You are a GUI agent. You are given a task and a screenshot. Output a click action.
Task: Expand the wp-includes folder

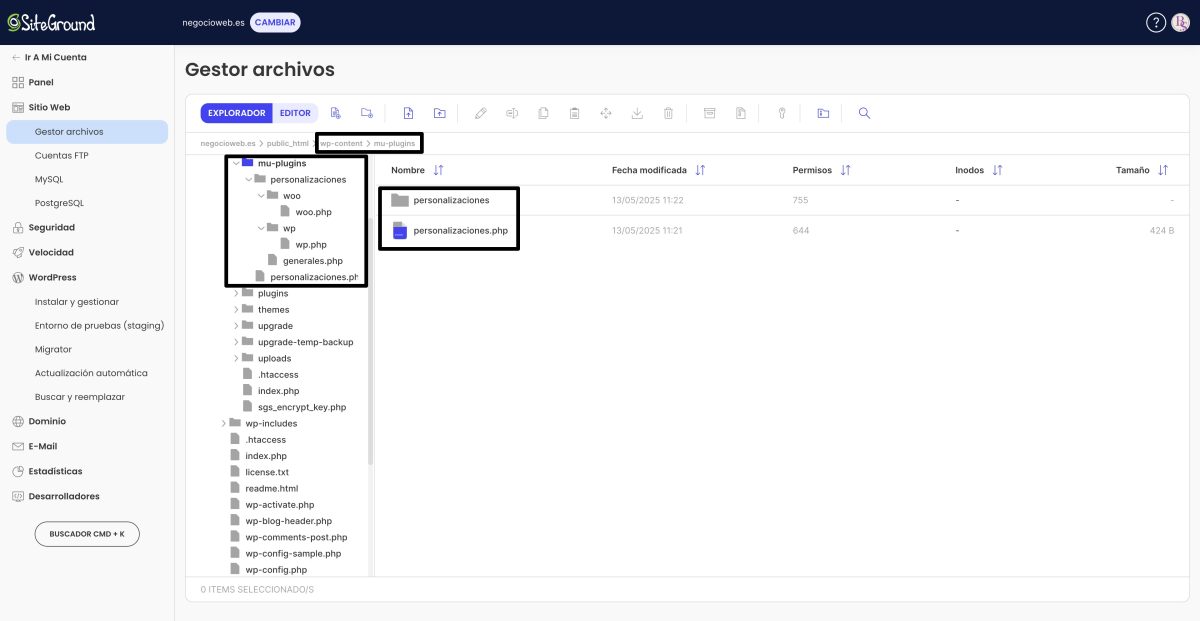224,423
